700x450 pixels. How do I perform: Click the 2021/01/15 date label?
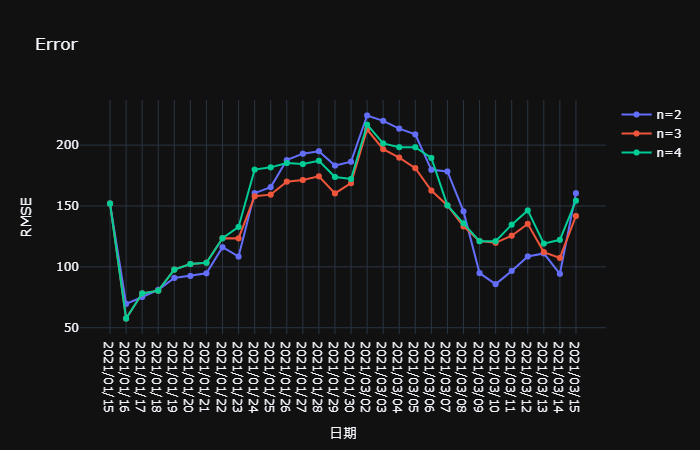108,377
